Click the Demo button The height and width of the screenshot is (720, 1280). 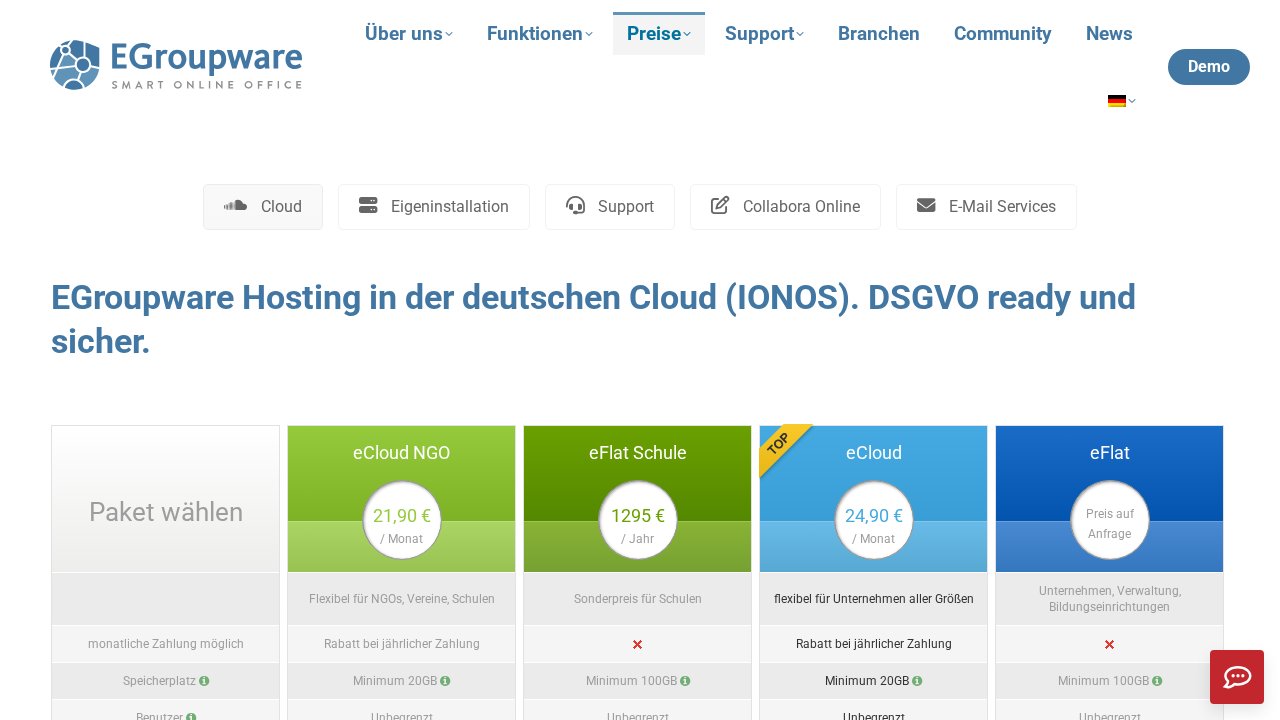coord(1209,67)
